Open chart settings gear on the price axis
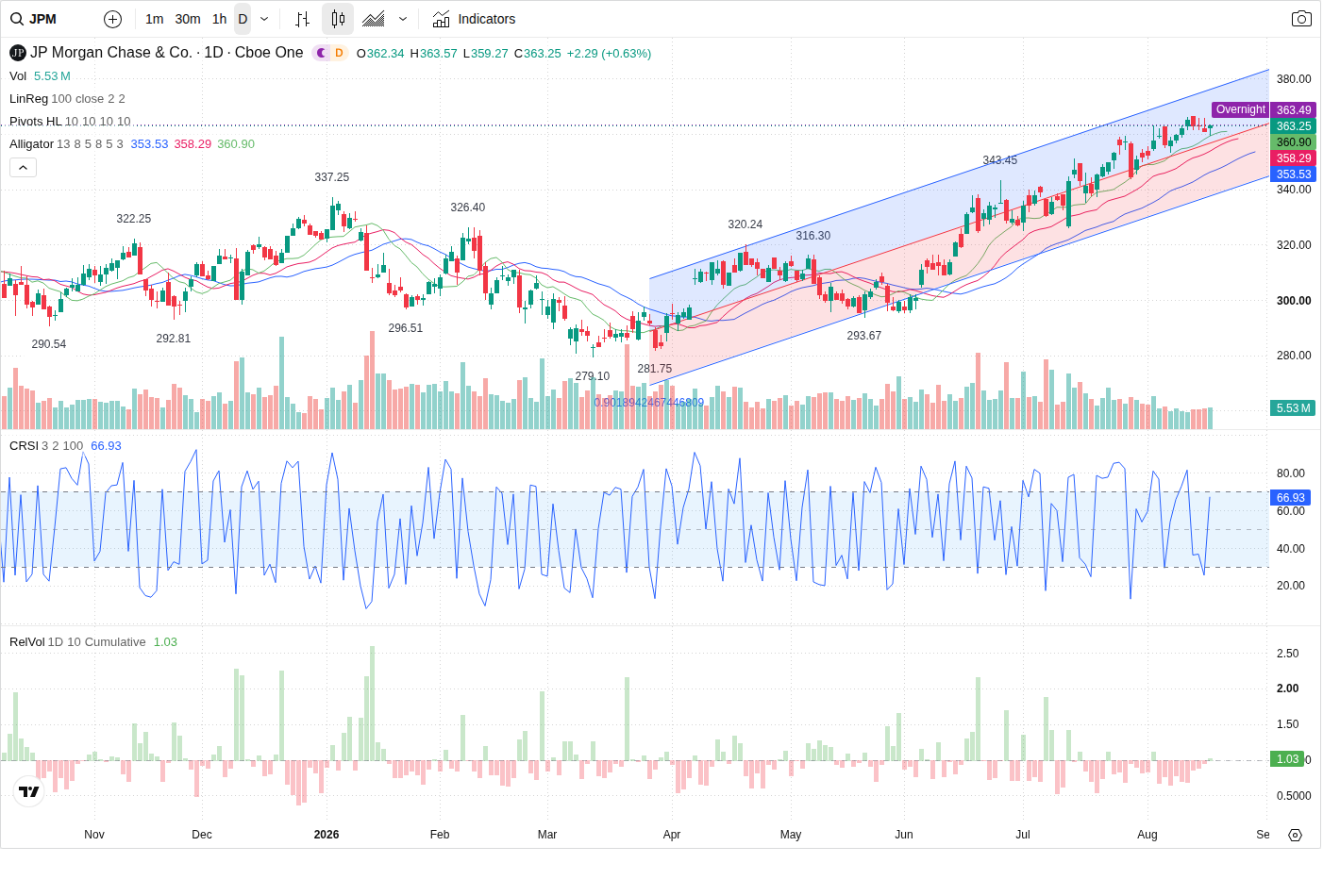The height and width of the screenshot is (896, 1340). 1295,835
